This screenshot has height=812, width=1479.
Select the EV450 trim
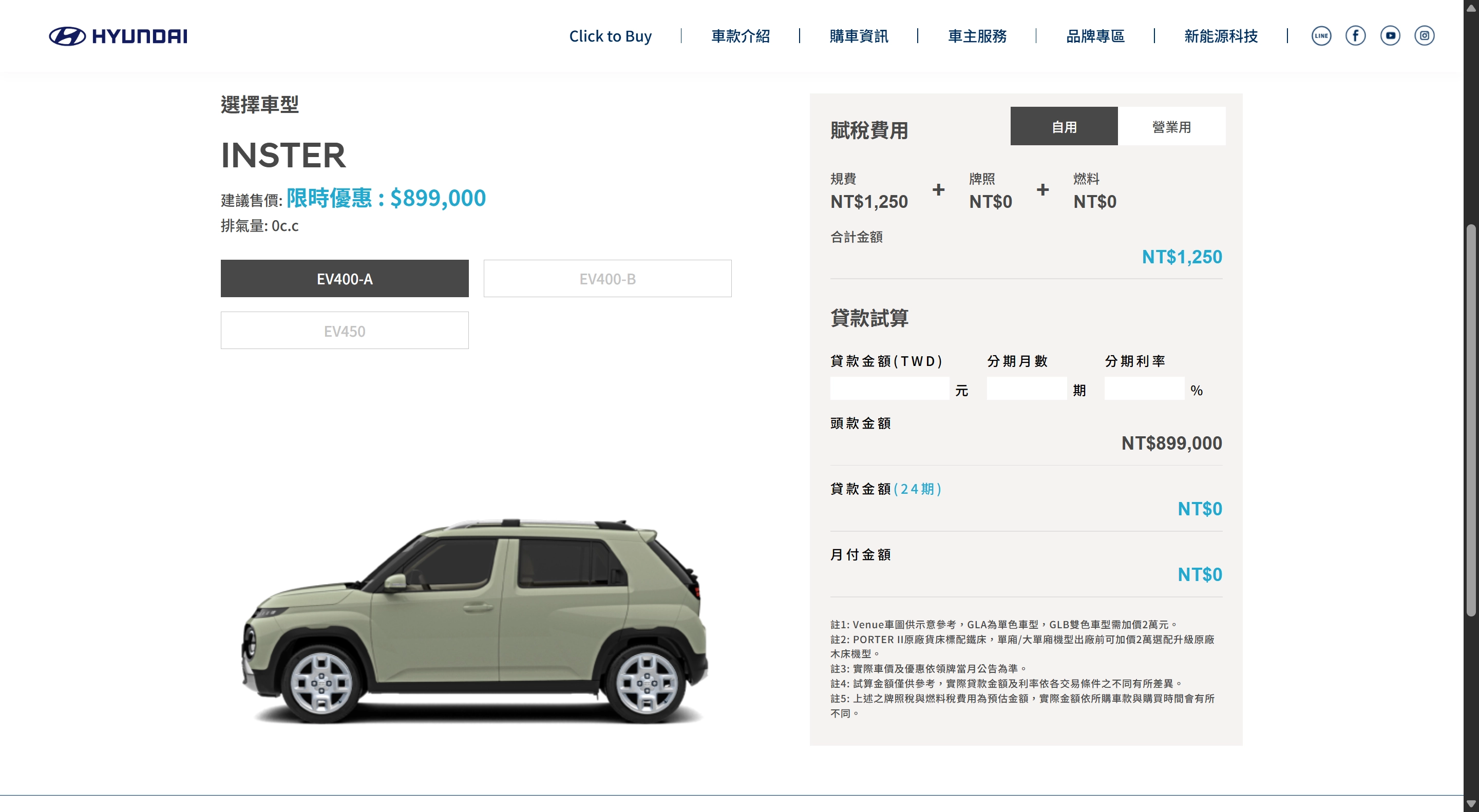(x=345, y=331)
